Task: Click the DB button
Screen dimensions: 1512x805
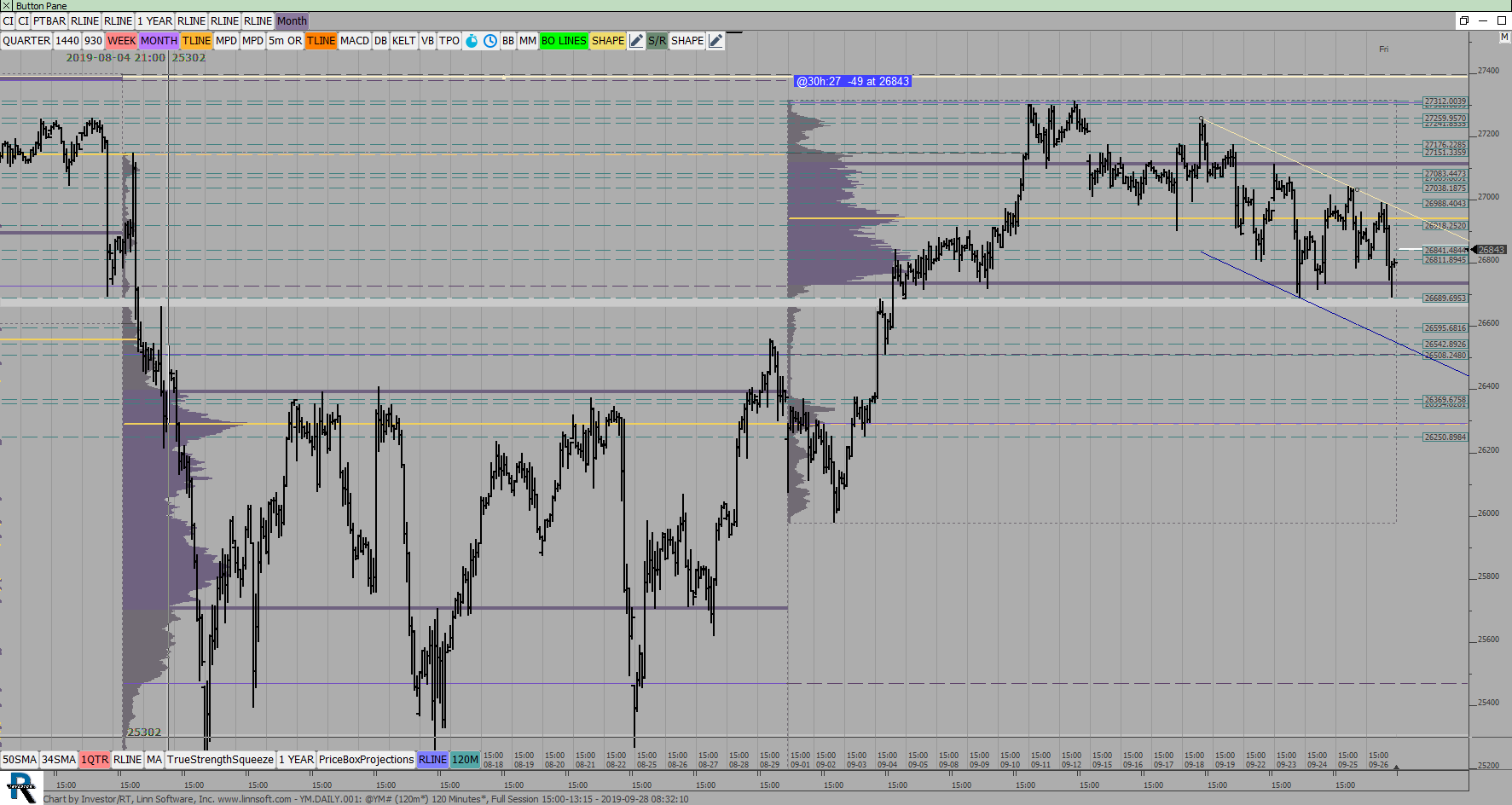Action: coord(380,41)
